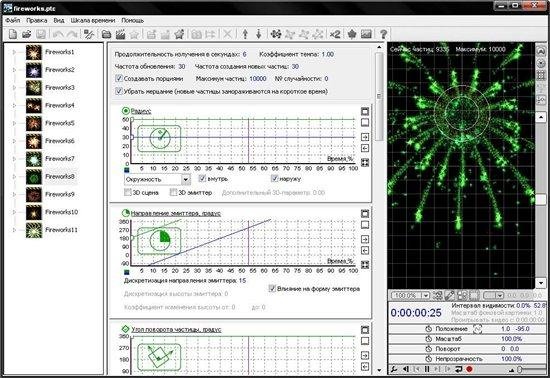Select the Fireworks7 item in the tree
Viewport: 550px width, 378px height.
(x=60, y=158)
